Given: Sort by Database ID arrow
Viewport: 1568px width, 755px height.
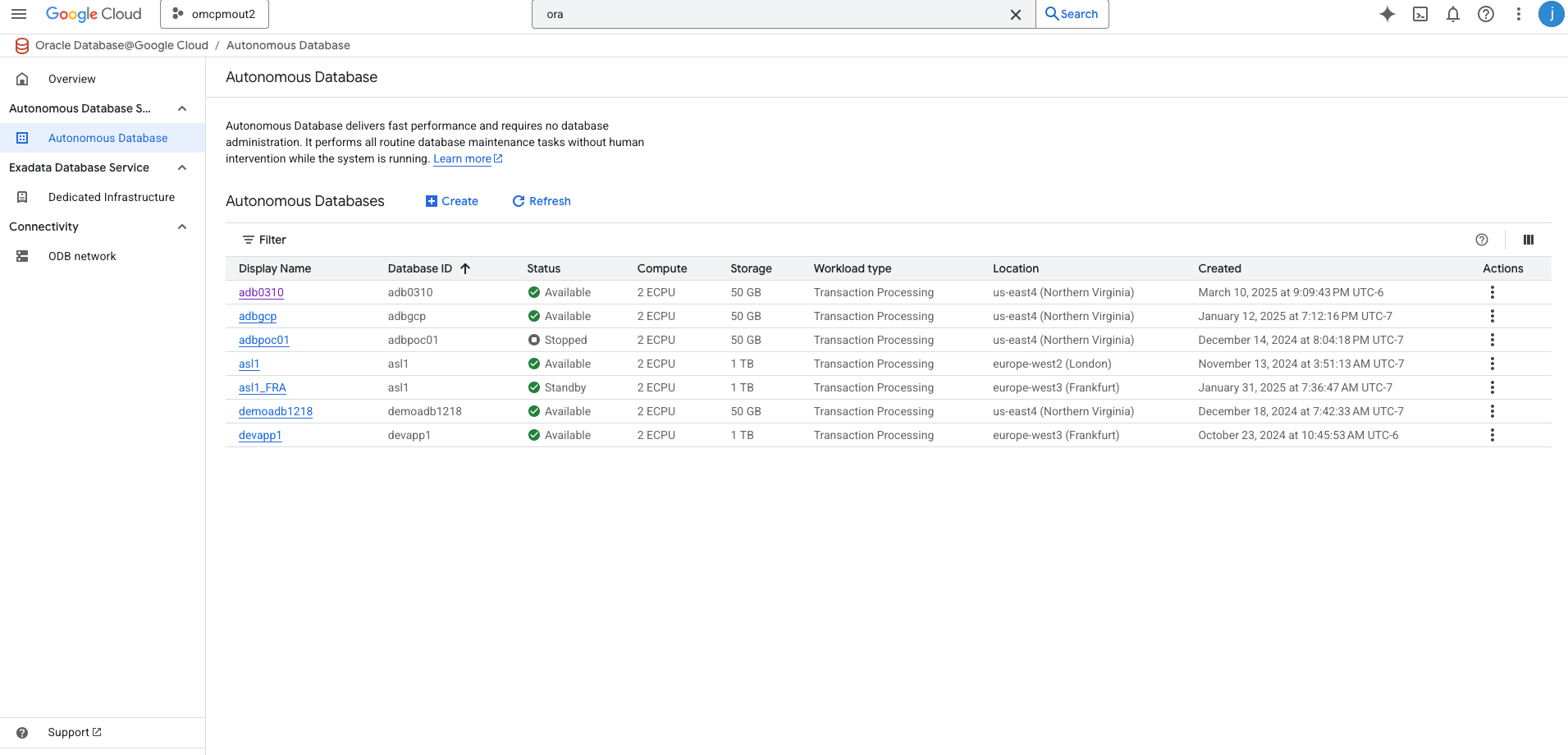Looking at the screenshot, I should point(465,268).
